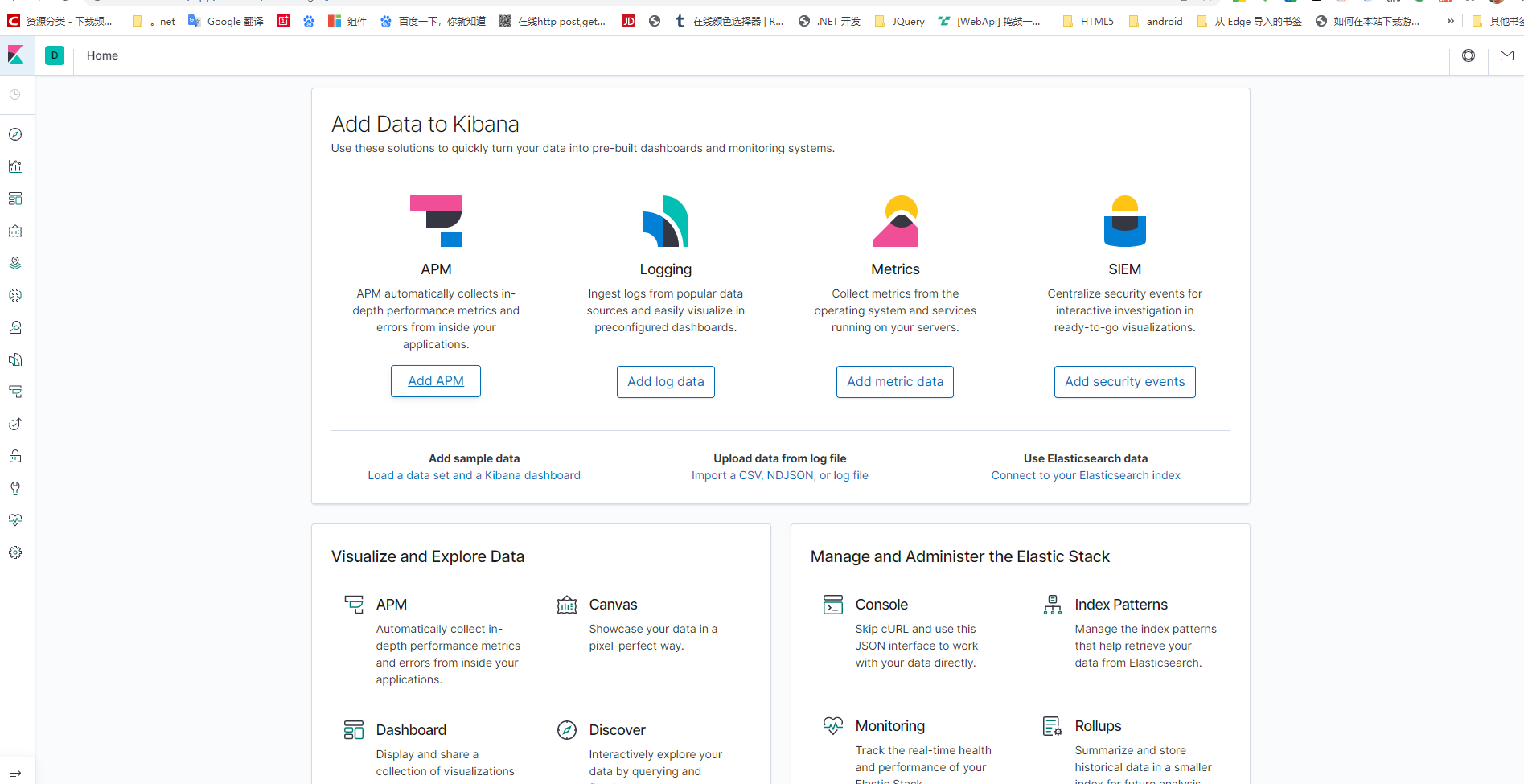Open the Canvas title link
The width and height of the screenshot is (1524, 784).
[x=613, y=605]
